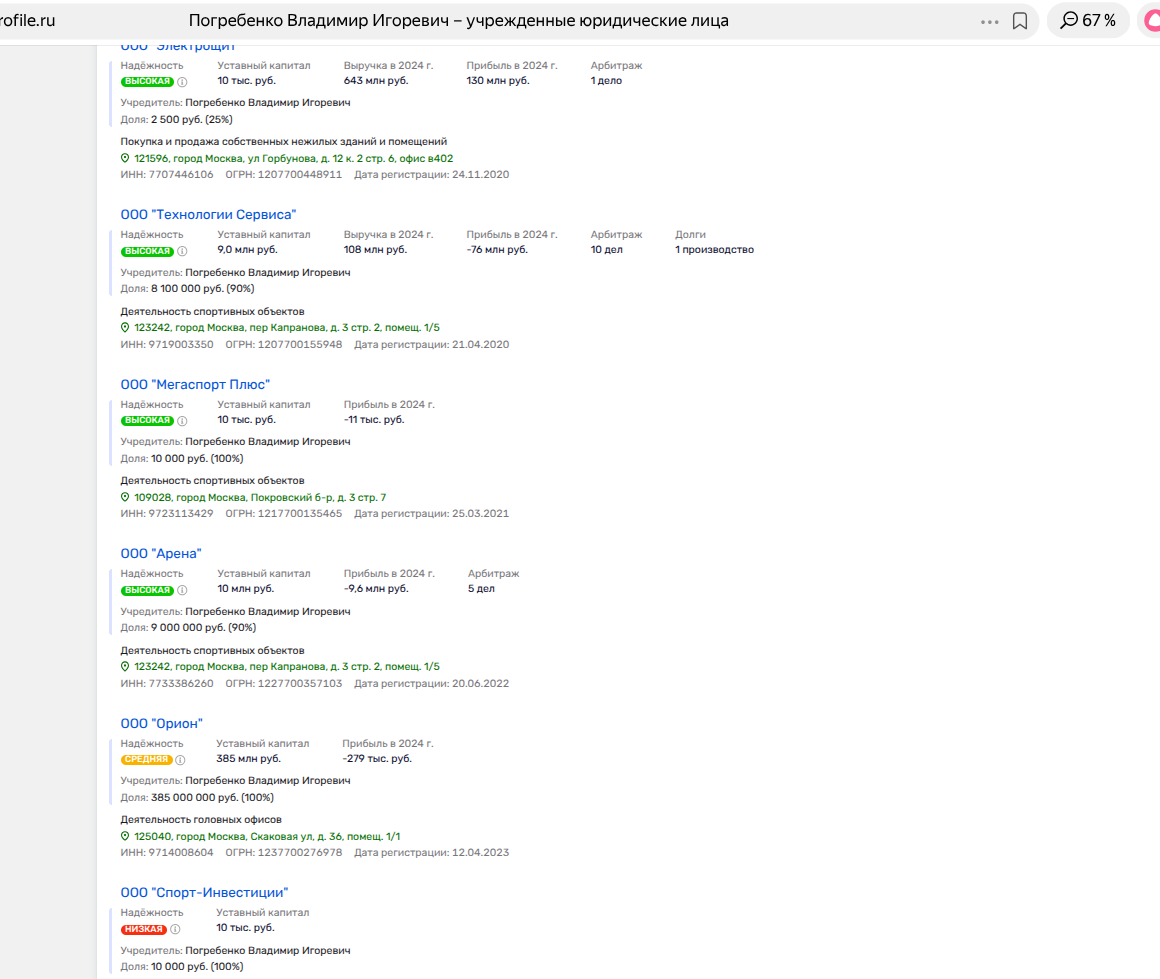Bookmark this page with the bookmark icon
Screen dimensions: 1160x979
[1020, 21]
